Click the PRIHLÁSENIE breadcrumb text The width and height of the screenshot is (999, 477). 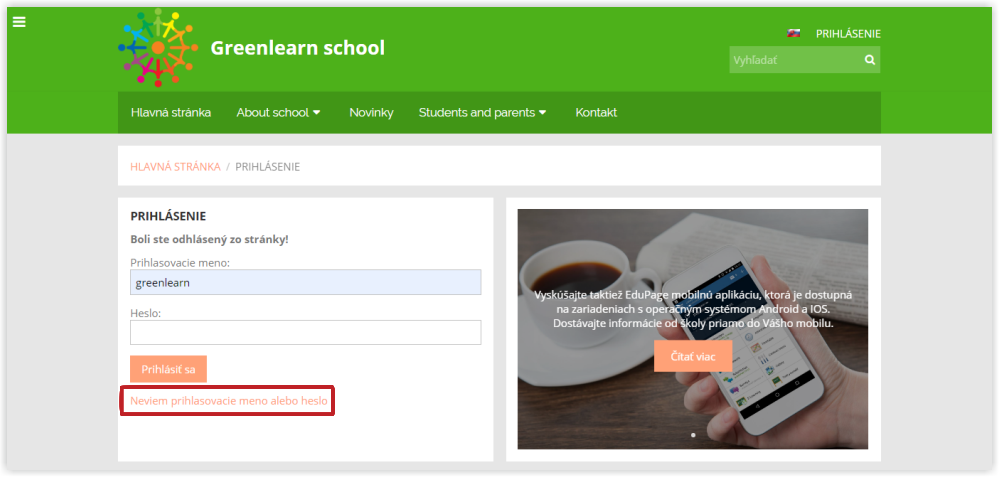click(x=268, y=167)
